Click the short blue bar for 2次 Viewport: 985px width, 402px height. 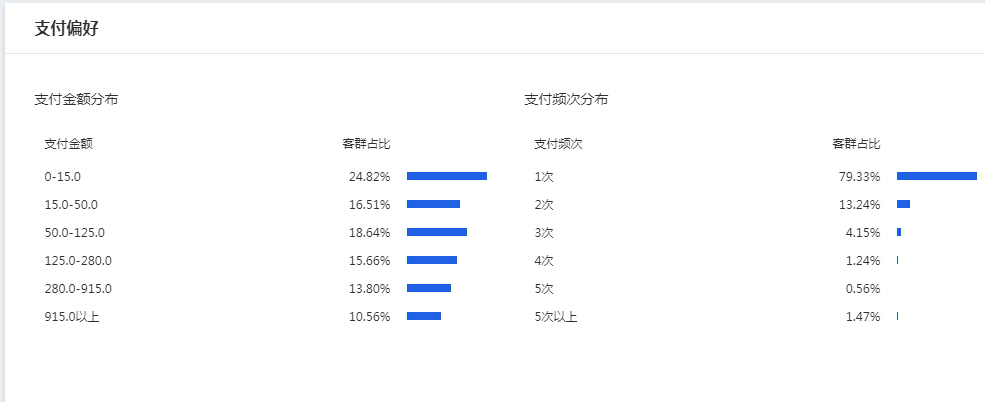(903, 204)
